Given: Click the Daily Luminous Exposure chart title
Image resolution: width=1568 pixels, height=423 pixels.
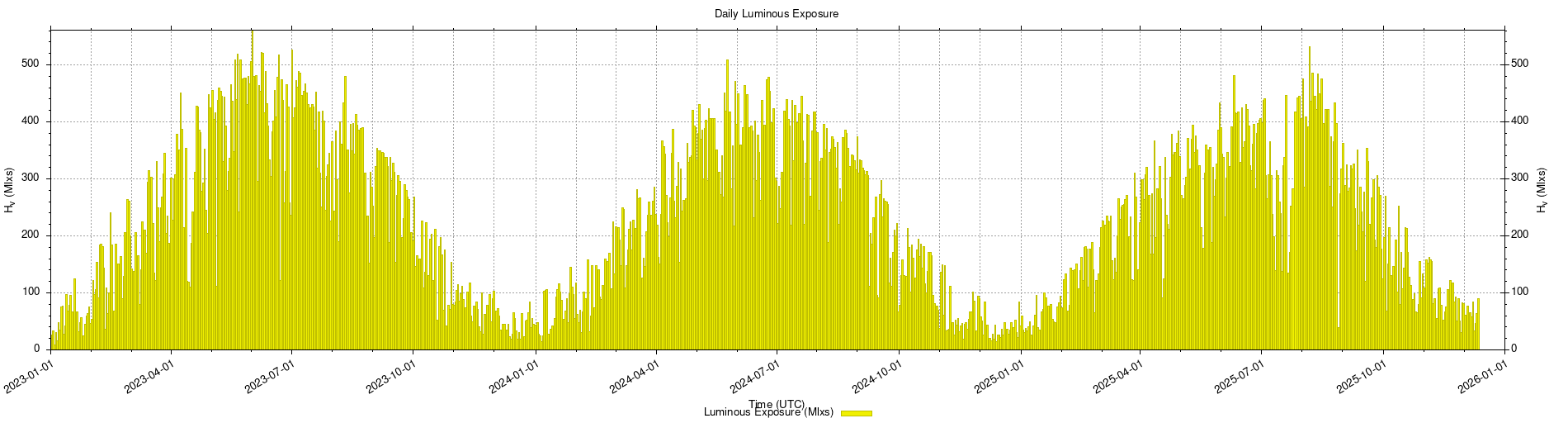Looking at the screenshot, I should pos(777,13).
